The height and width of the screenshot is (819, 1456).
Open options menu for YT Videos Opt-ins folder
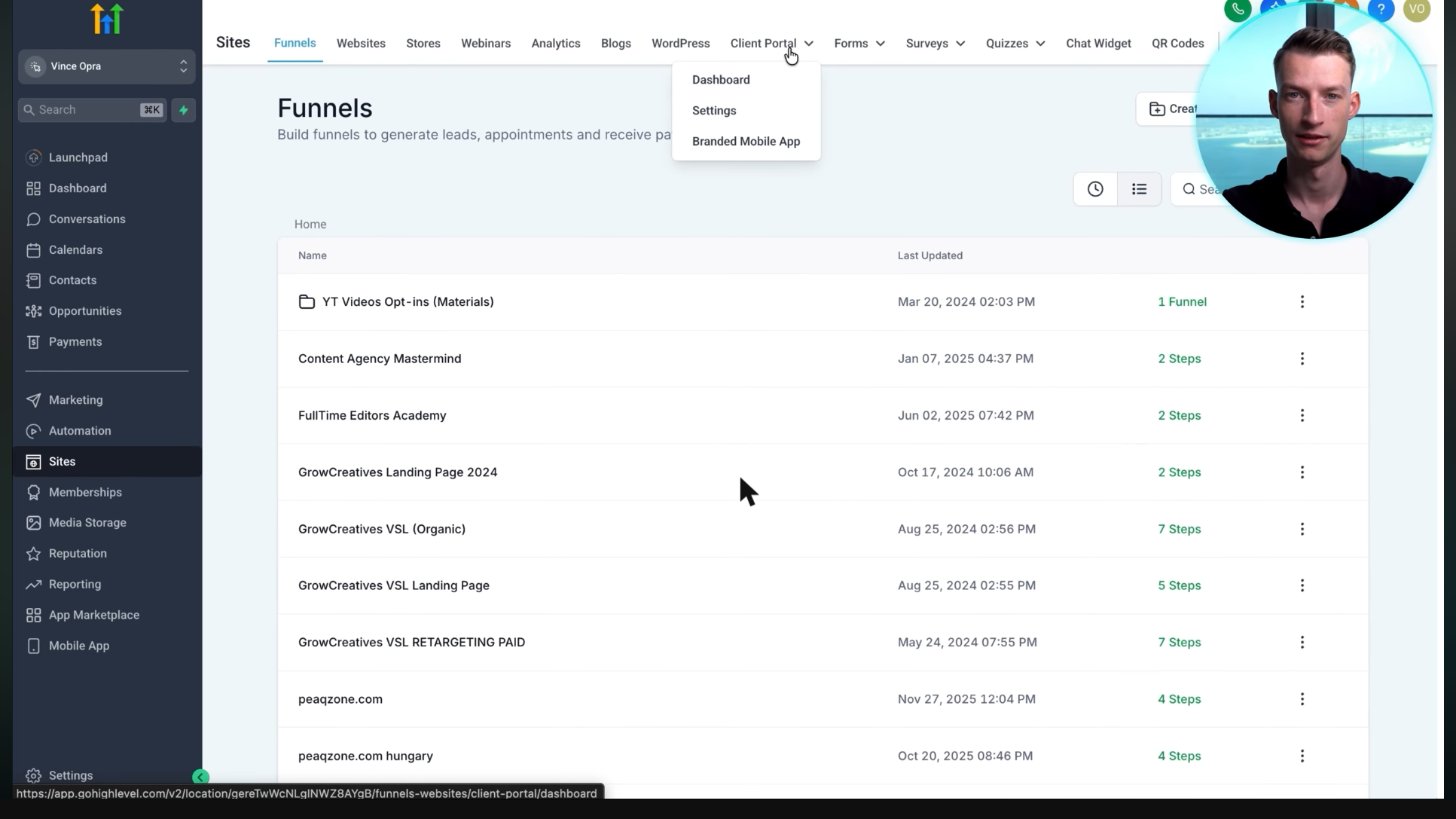click(1302, 301)
